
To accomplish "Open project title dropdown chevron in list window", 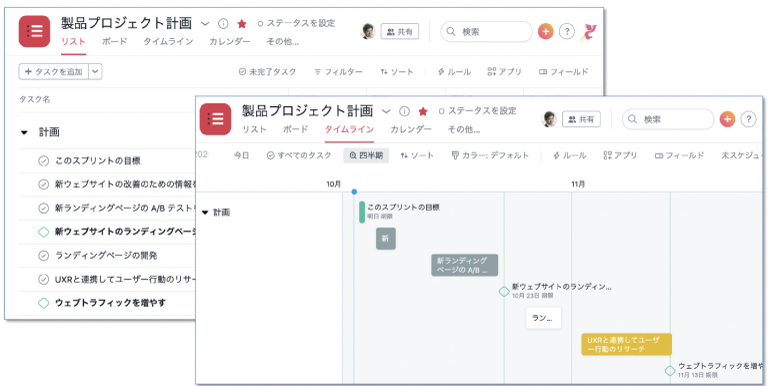I will [205, 24].
